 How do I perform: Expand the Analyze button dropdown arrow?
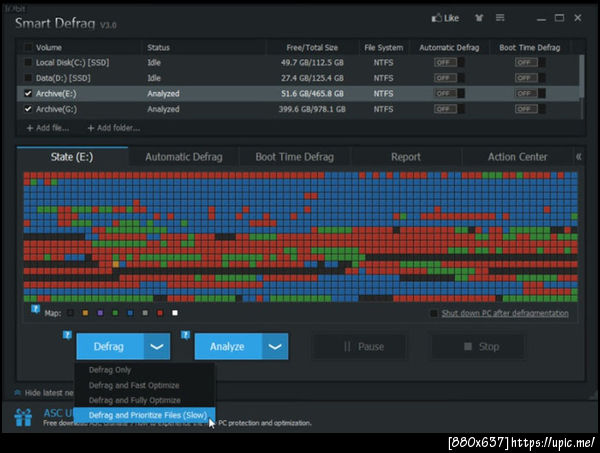click(275, 346)
